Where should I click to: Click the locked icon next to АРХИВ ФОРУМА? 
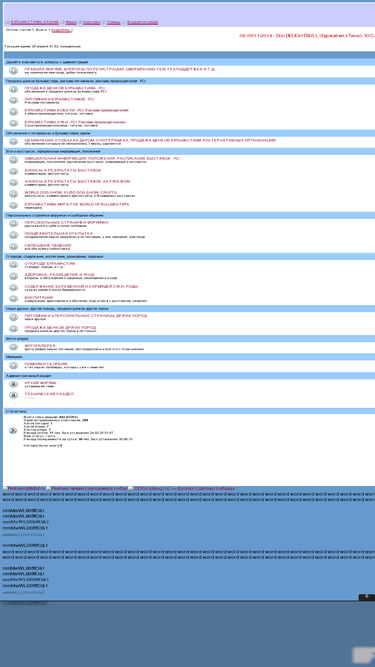[x=14, y=384]
